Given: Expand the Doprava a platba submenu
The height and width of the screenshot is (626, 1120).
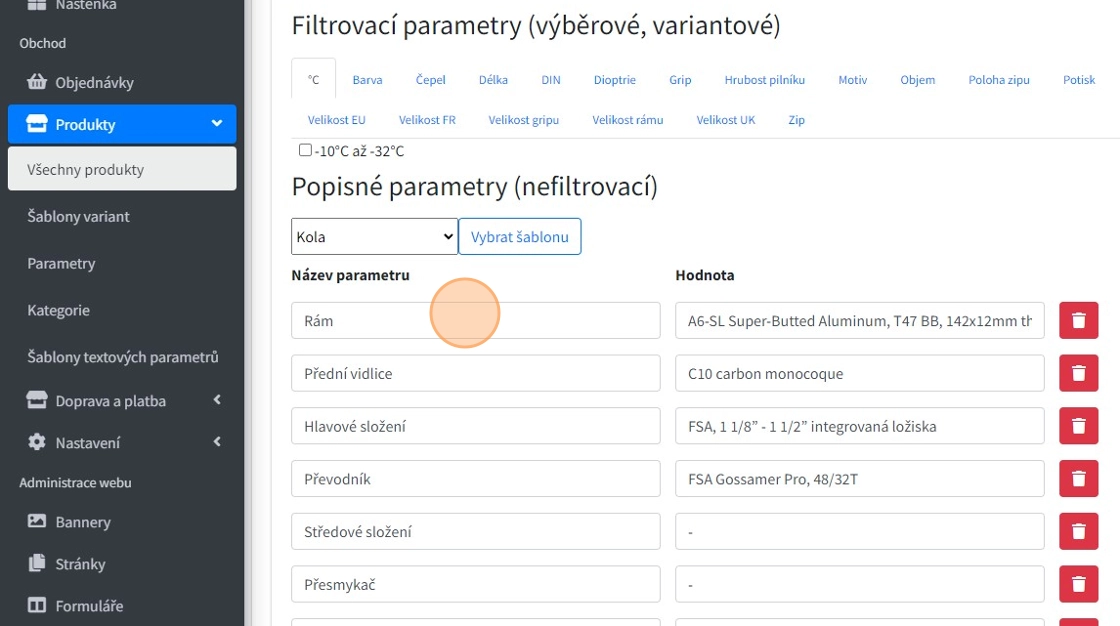Looking at the screenshot, I should [x=216, y=400].
